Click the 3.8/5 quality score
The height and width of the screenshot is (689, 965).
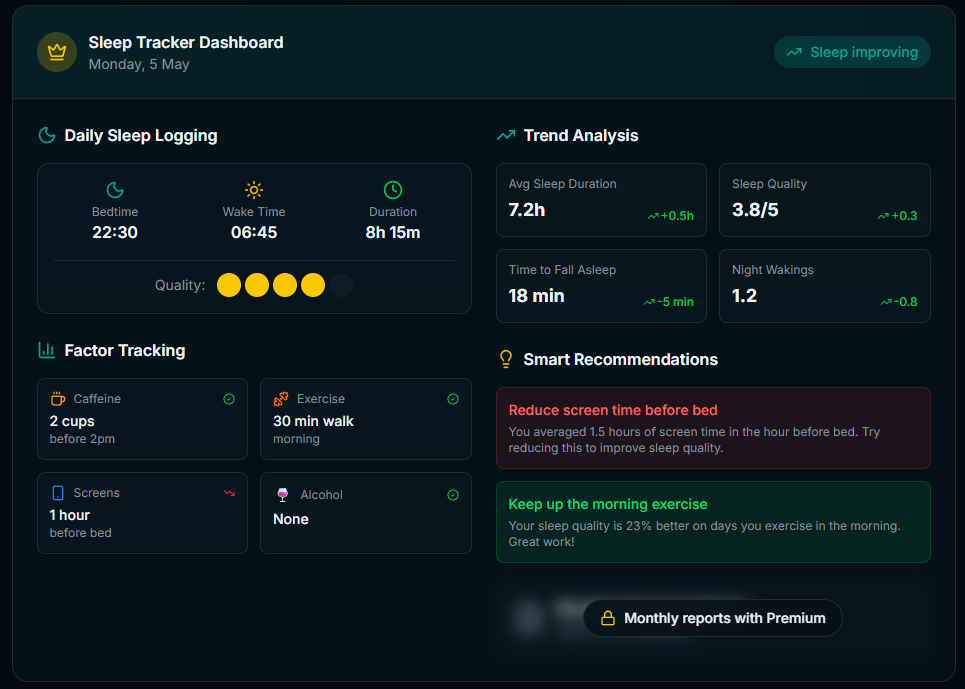755,210
